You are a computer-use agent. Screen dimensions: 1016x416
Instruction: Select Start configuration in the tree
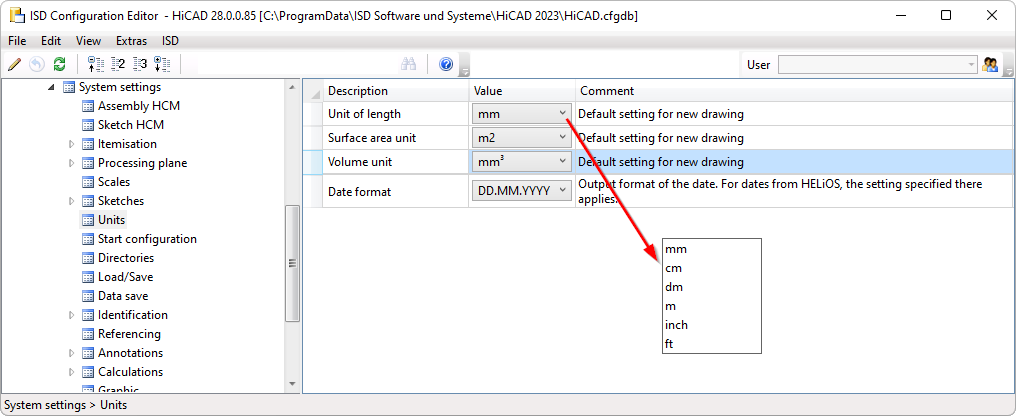[147, 239]
